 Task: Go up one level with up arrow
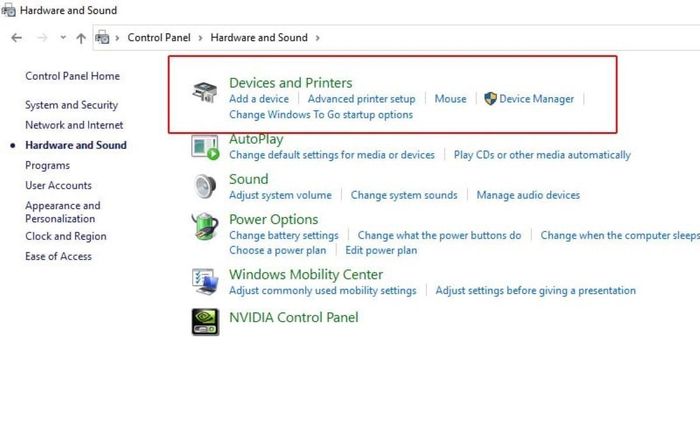pyautogui.click(x=81, y=38)
